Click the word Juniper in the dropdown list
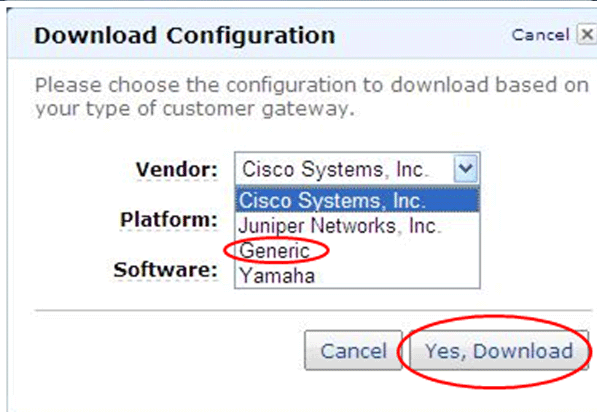597x412 pixels. [271, 225]
